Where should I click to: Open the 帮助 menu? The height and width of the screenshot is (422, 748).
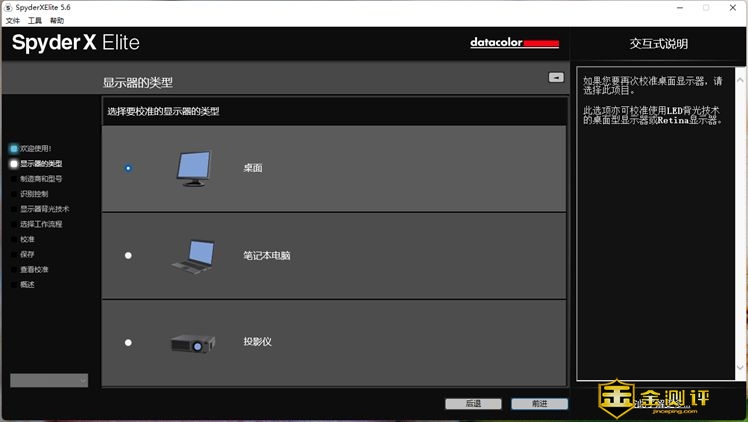[x=57, y=20]
